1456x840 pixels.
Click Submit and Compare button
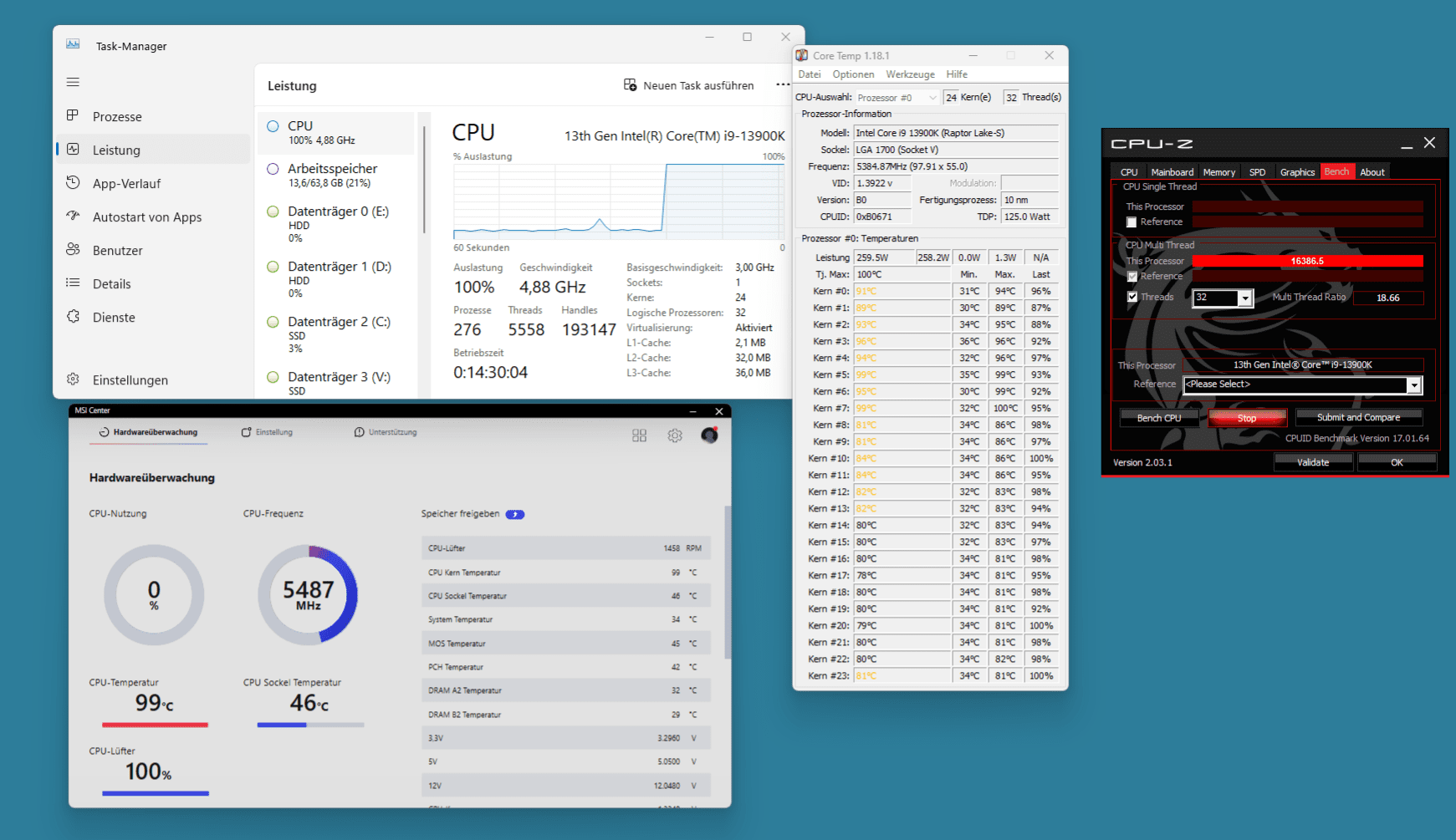point(1358,417)
